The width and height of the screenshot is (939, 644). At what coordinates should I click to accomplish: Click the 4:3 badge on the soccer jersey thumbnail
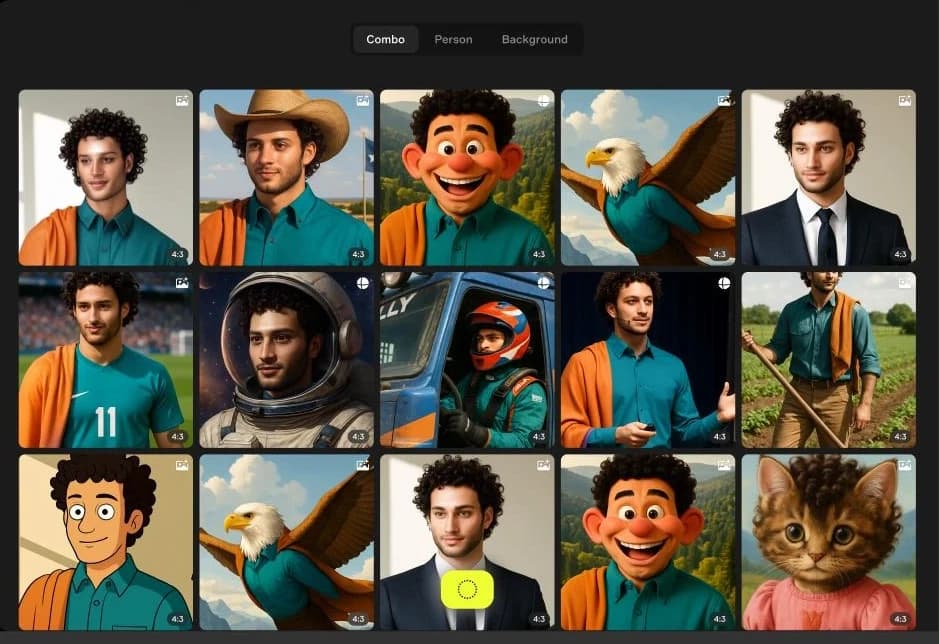tap(177, 437)
